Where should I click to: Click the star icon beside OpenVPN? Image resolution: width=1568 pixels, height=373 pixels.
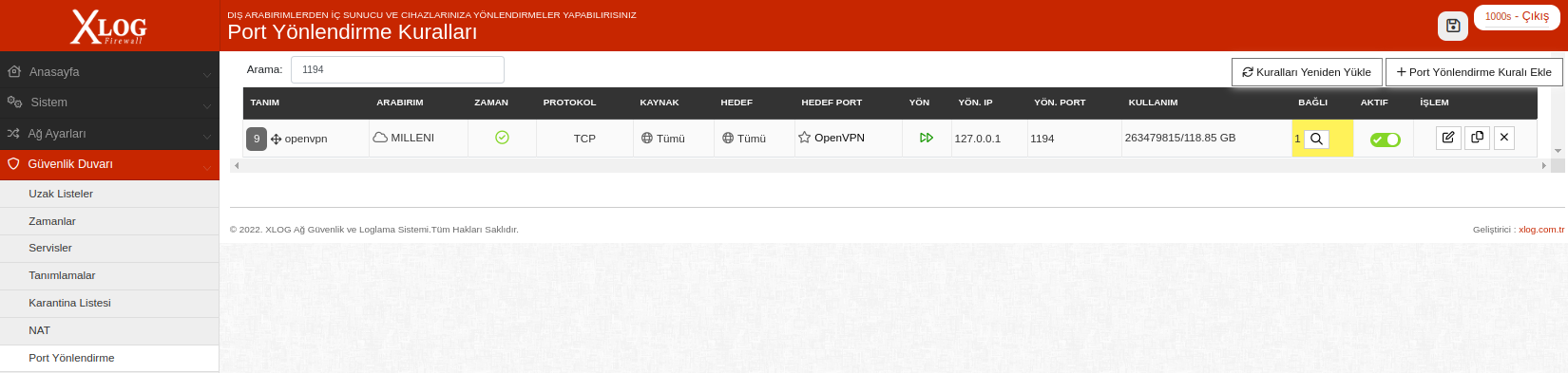(805, 138)
